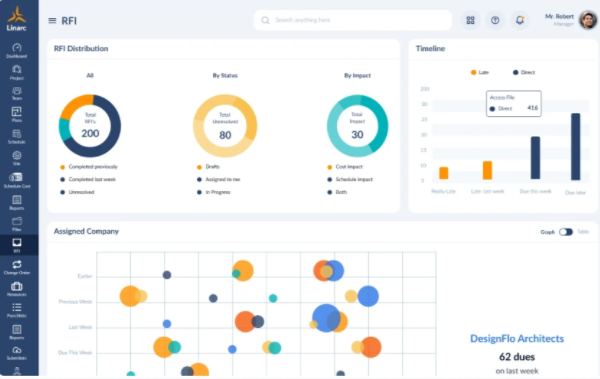600x379 pixels.
Task: Click the 'Last Week' axis label
Action: [x=80, y=327]
